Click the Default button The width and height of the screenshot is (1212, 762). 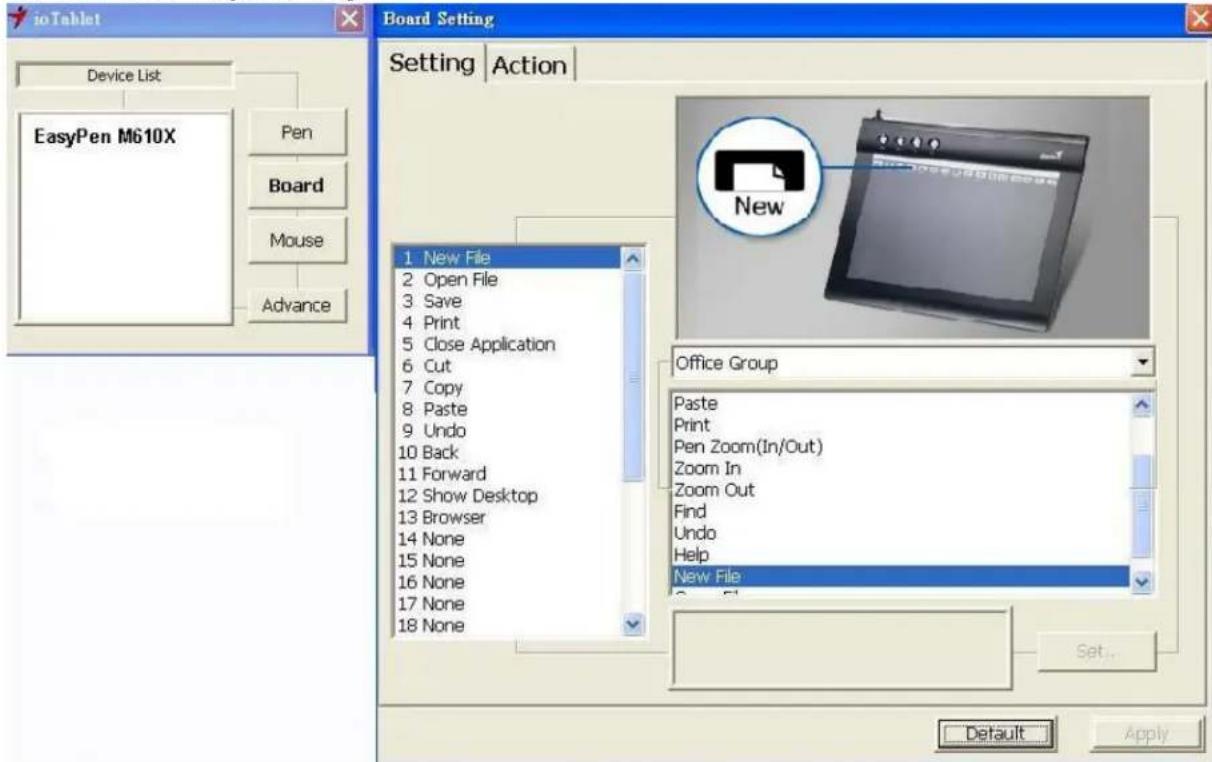(995, 734)
